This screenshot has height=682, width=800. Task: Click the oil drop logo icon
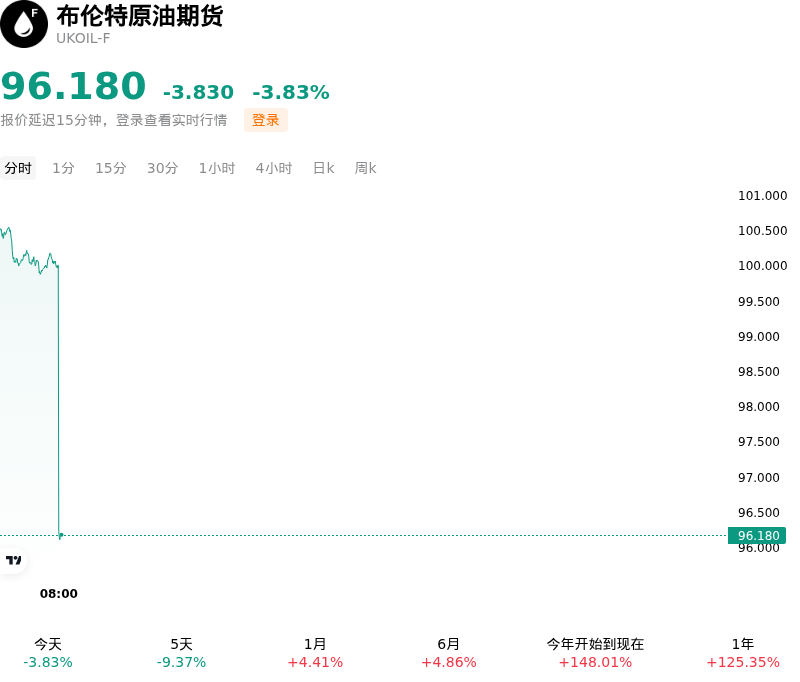[24, 24]
